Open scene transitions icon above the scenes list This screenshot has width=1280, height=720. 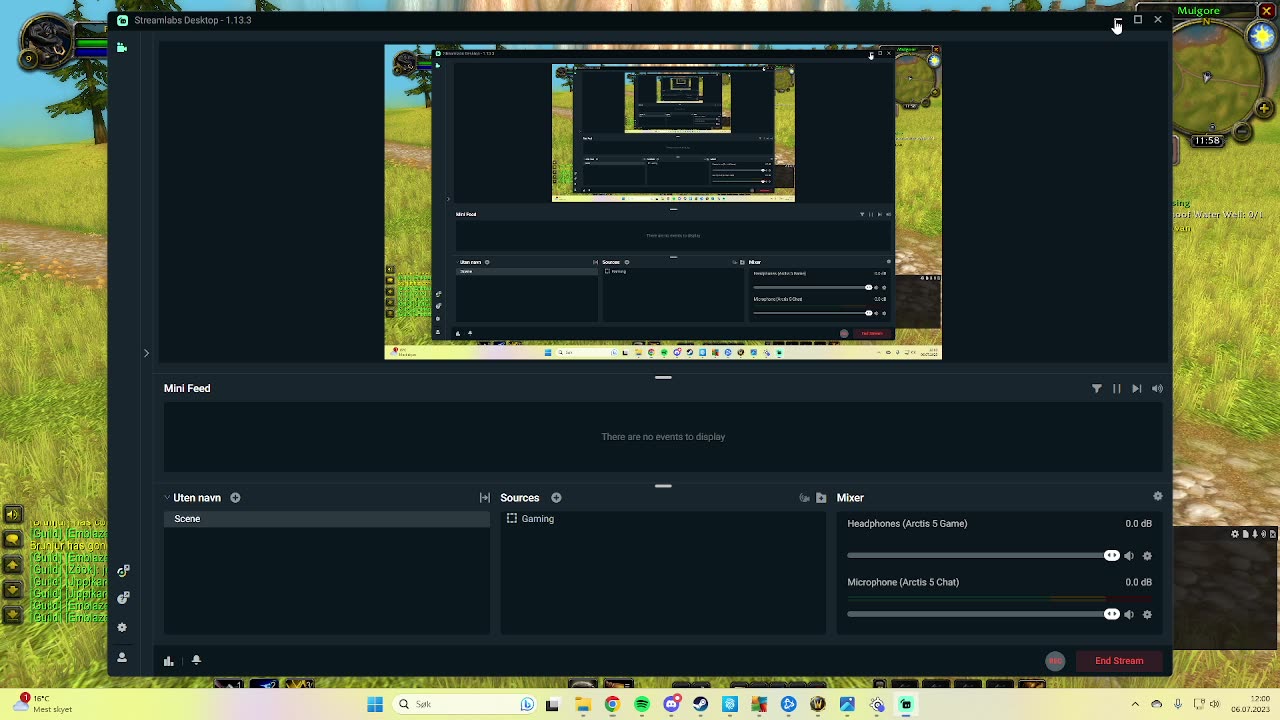click(485, 497)
